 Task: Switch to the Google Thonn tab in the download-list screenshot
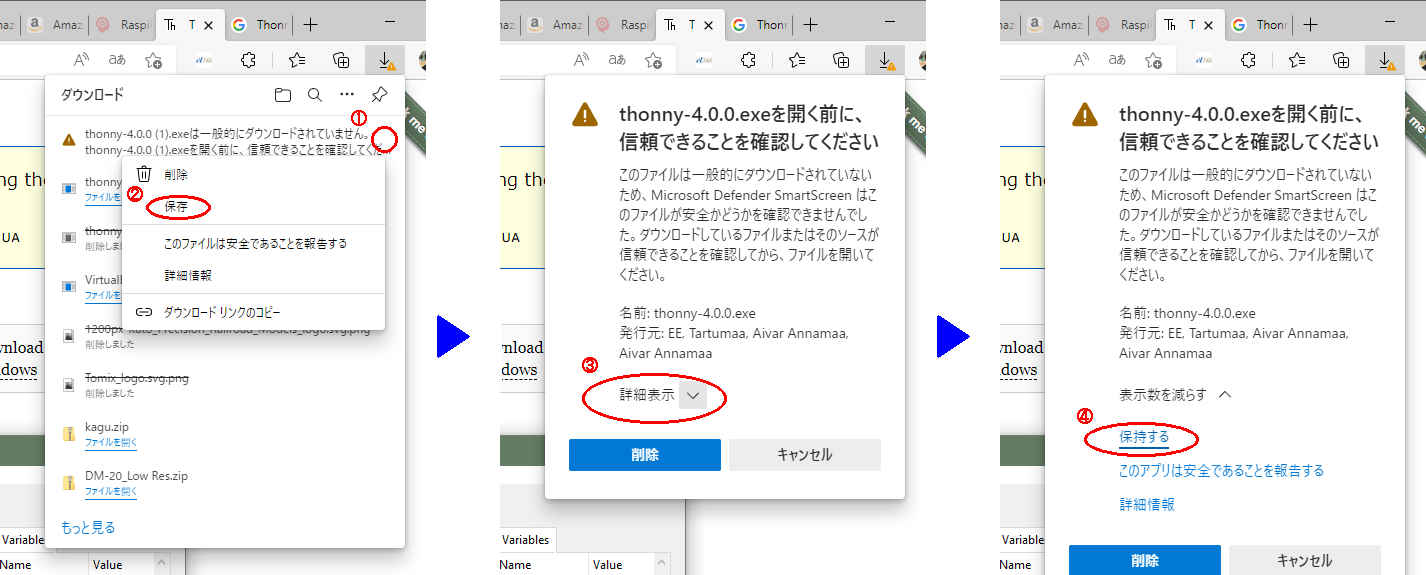click(x=257, y=25)
